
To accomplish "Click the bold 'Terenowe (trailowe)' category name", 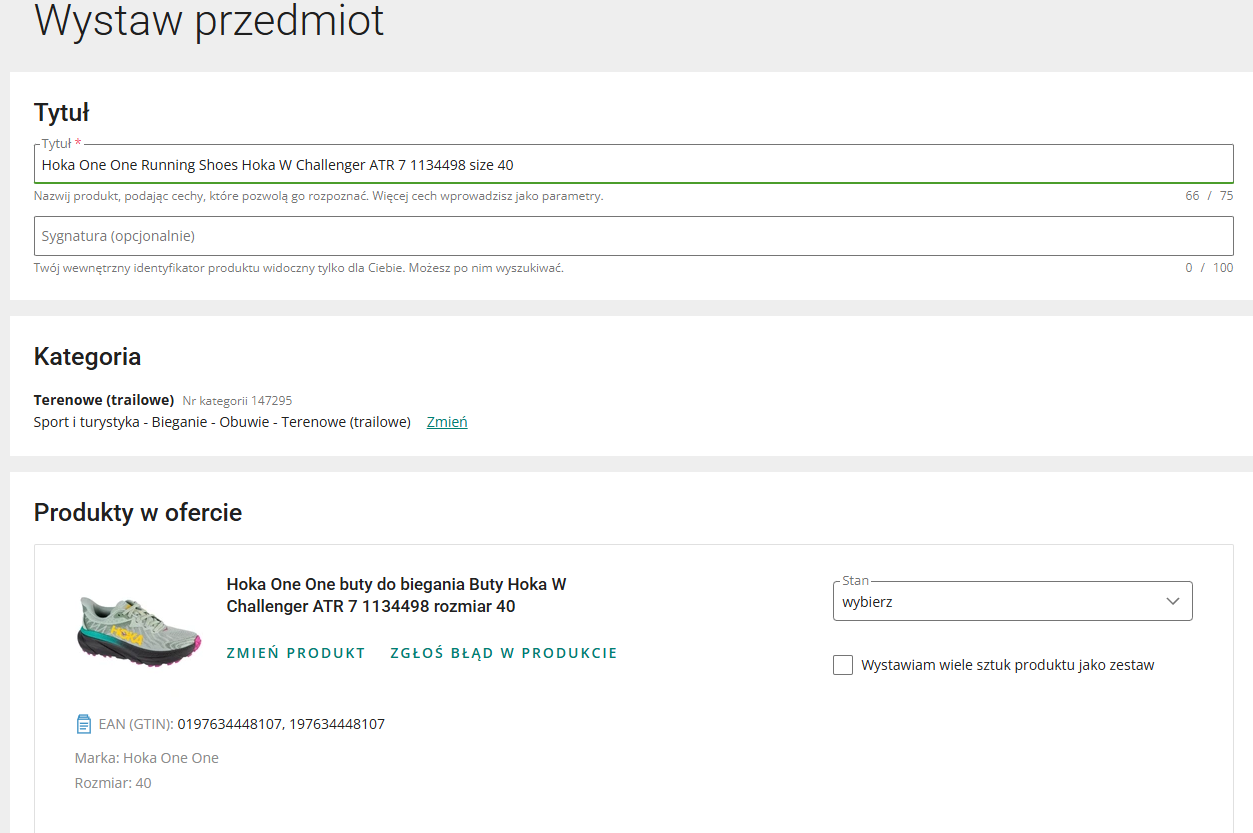I will (104, 400).
